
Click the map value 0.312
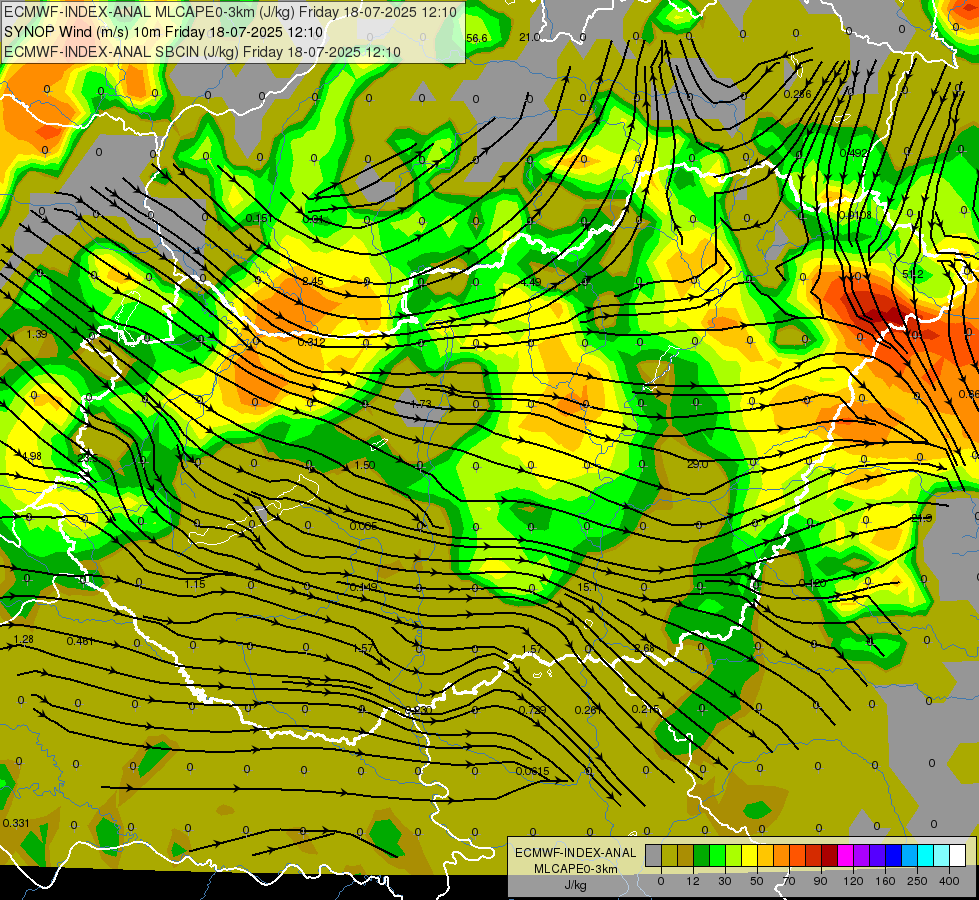tap(311, 342)
